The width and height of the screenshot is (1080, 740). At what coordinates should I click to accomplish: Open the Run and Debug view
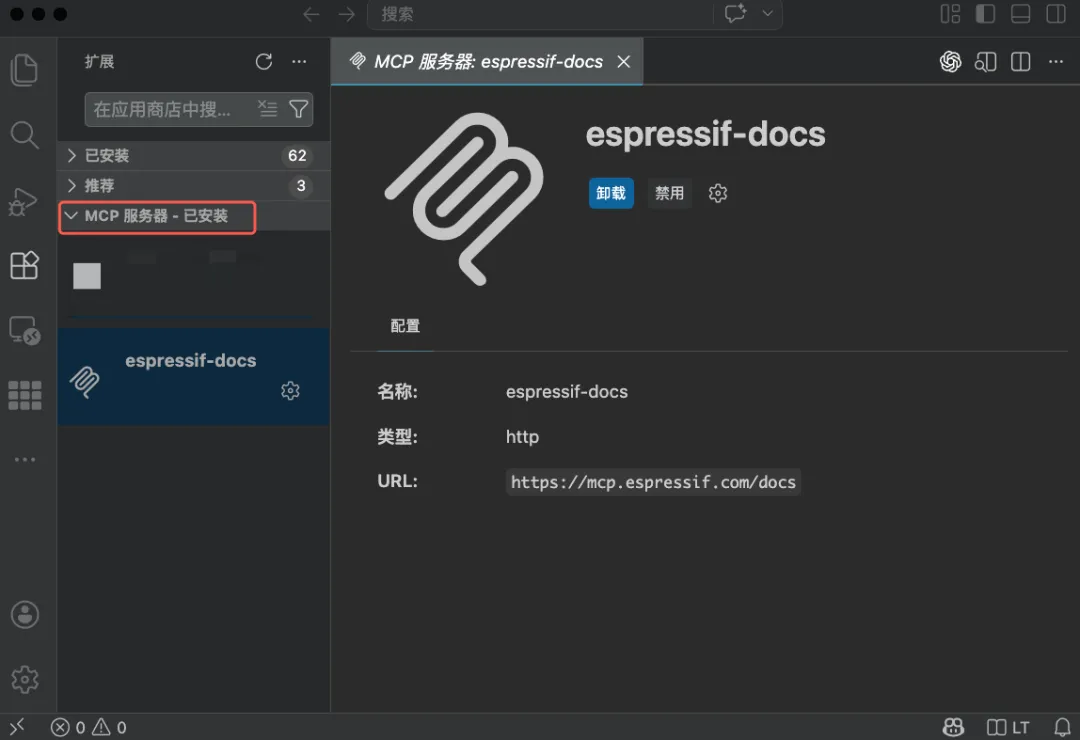pos(23,201)
